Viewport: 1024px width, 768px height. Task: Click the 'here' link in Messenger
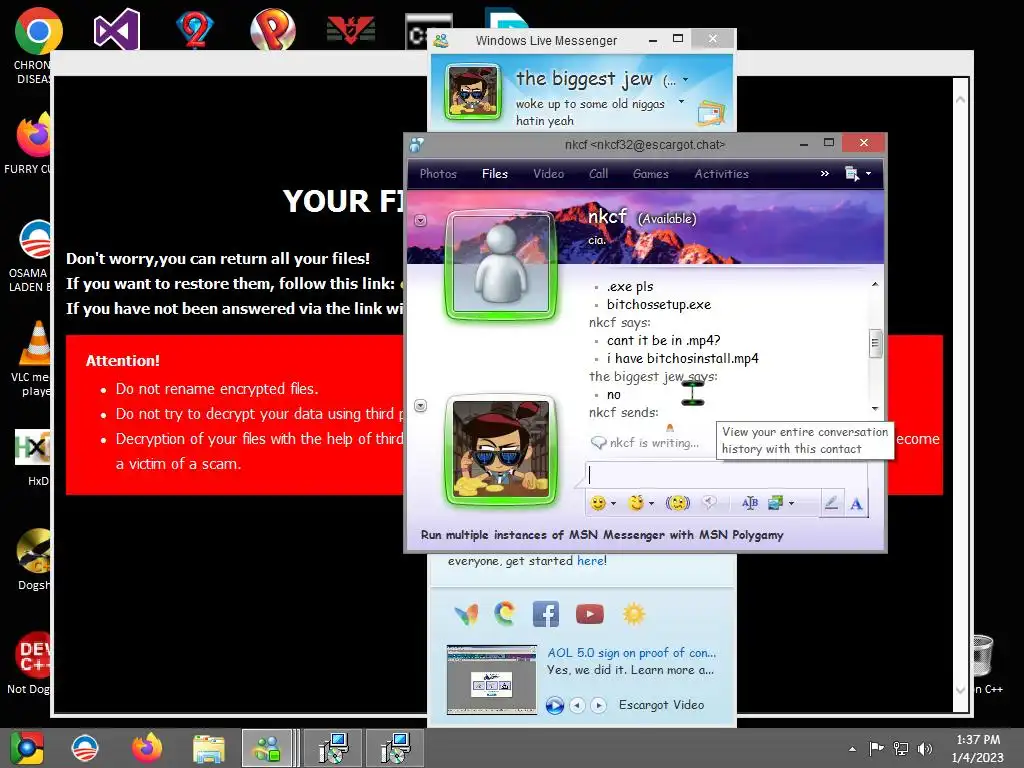(590, 560)
